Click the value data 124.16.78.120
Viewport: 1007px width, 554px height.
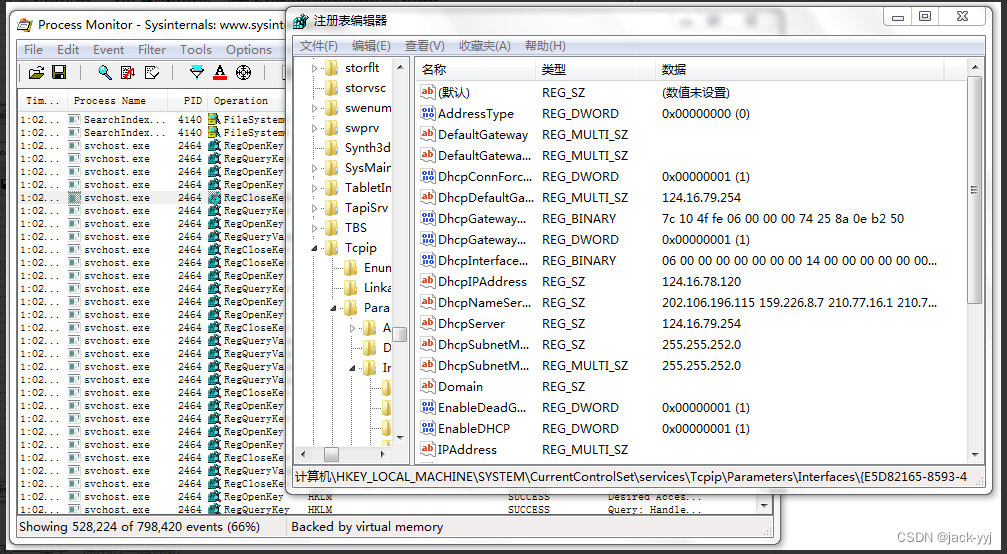701,281
